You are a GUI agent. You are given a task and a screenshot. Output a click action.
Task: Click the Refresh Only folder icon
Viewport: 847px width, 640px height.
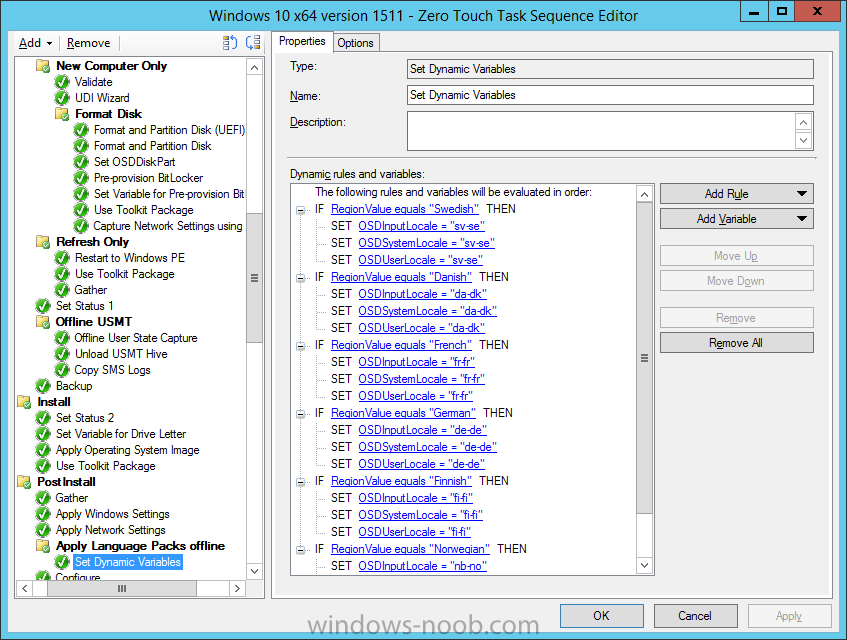click(43, 242)
